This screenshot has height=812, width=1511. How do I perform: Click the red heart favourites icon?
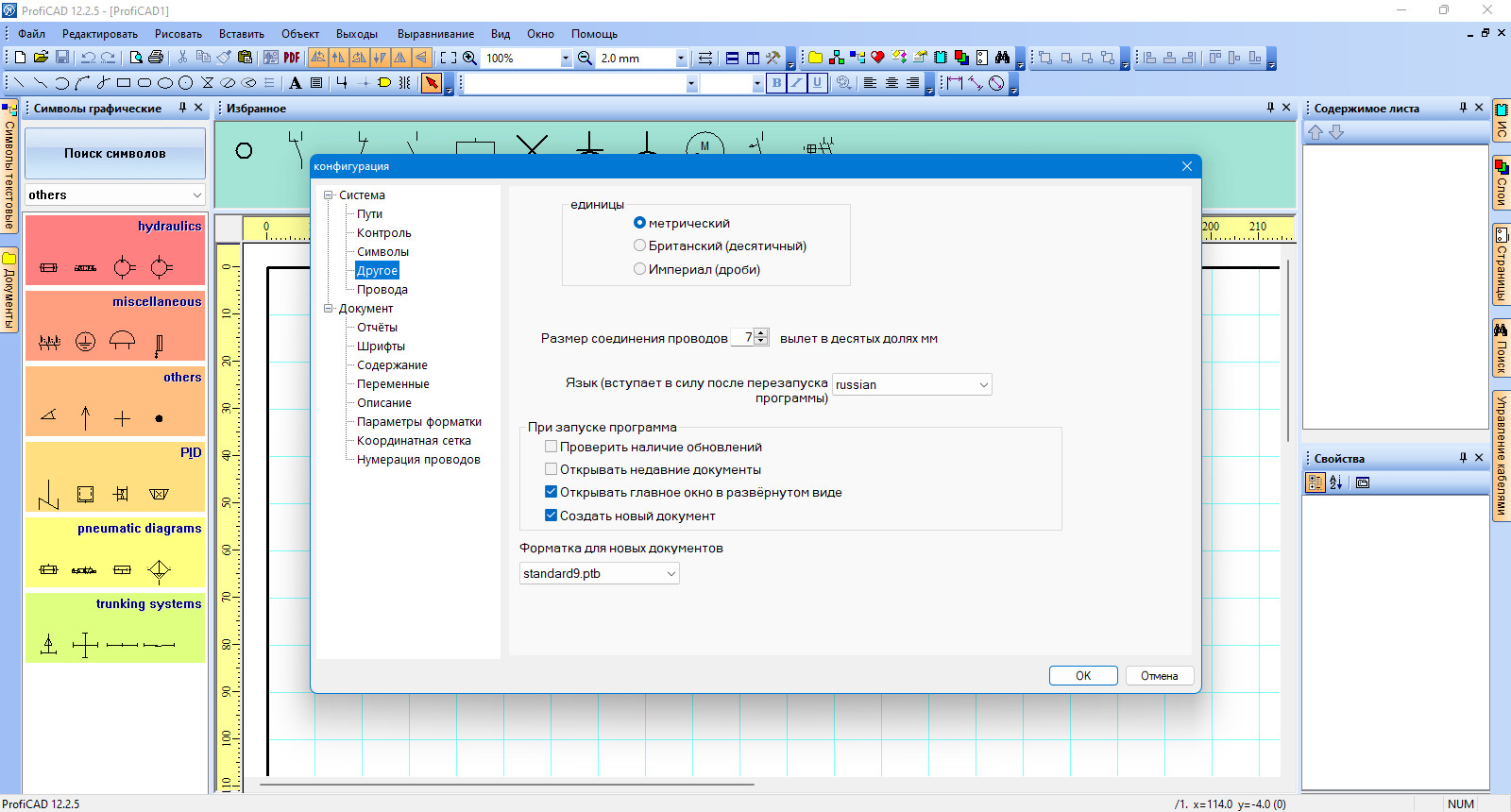(x=878, y=58)
